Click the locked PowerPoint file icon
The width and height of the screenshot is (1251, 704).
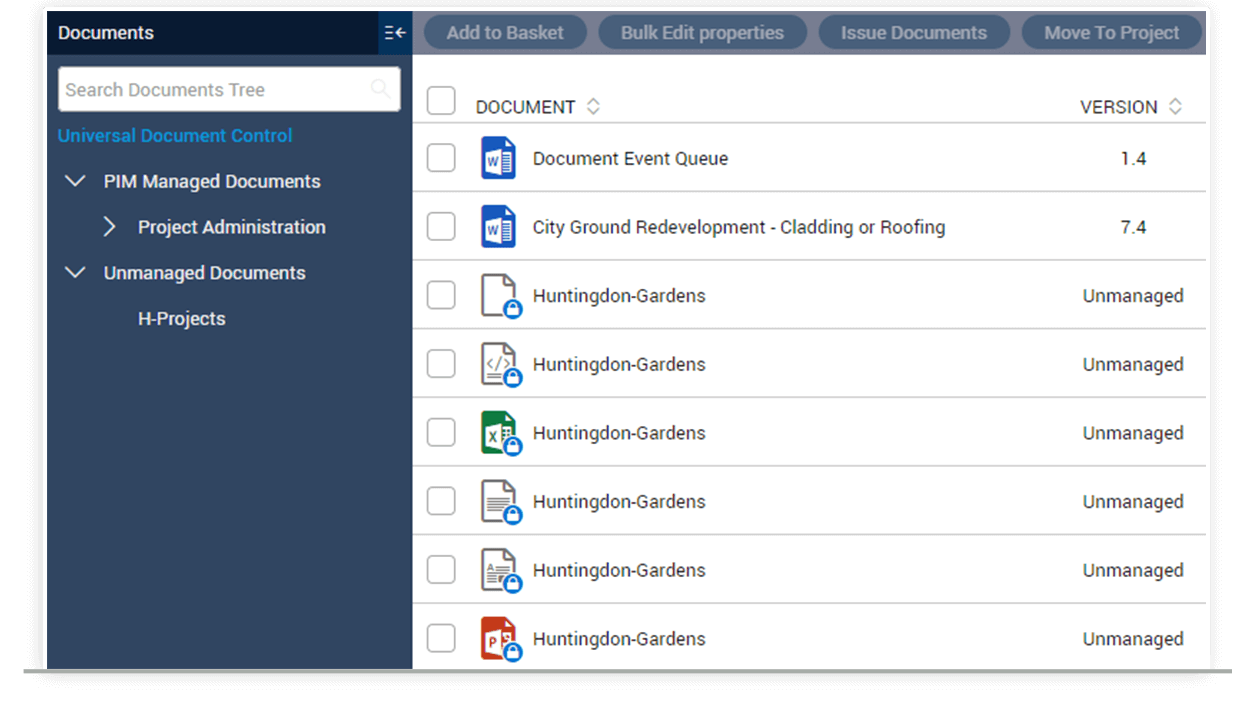tap(498, 639)
